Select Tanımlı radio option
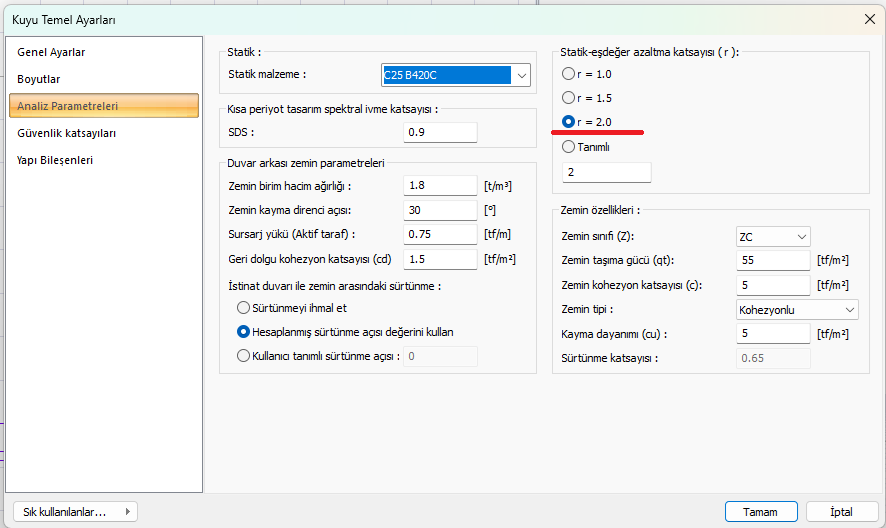The height and width of the screenshot is (528, 886). 568,147
